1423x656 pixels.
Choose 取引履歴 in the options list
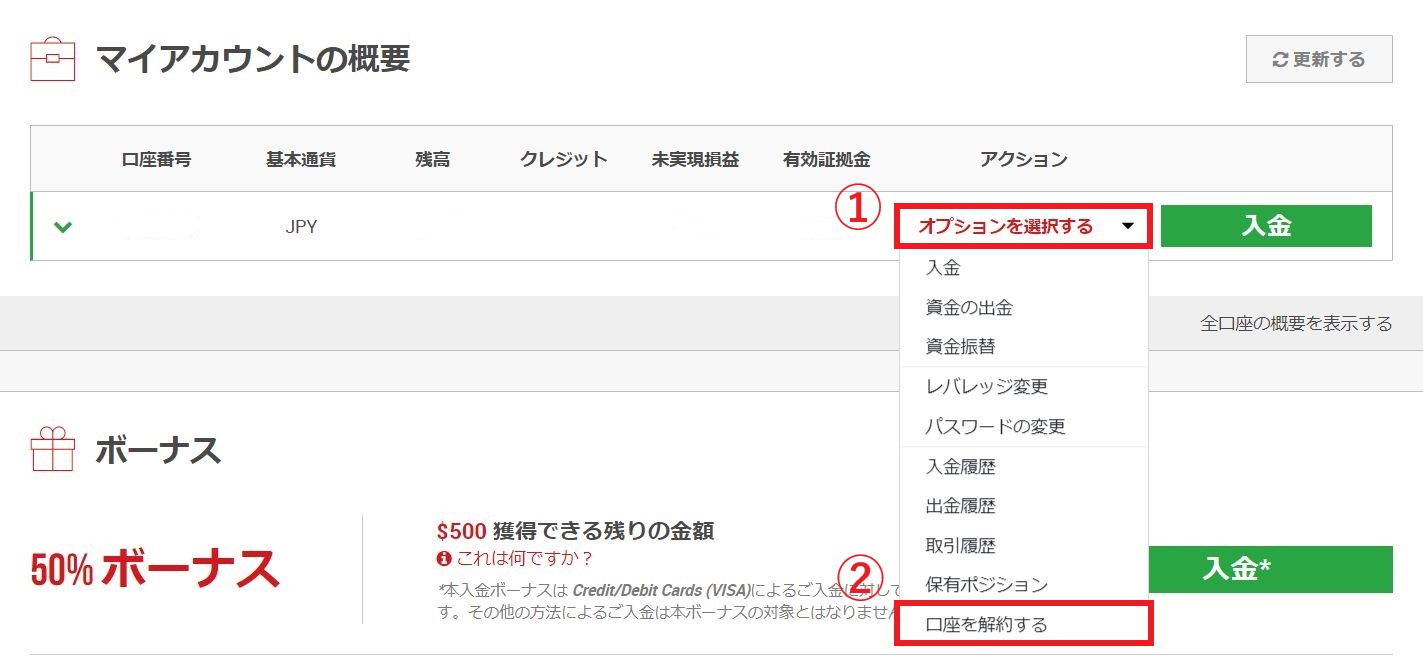click(x=960, y=546)
